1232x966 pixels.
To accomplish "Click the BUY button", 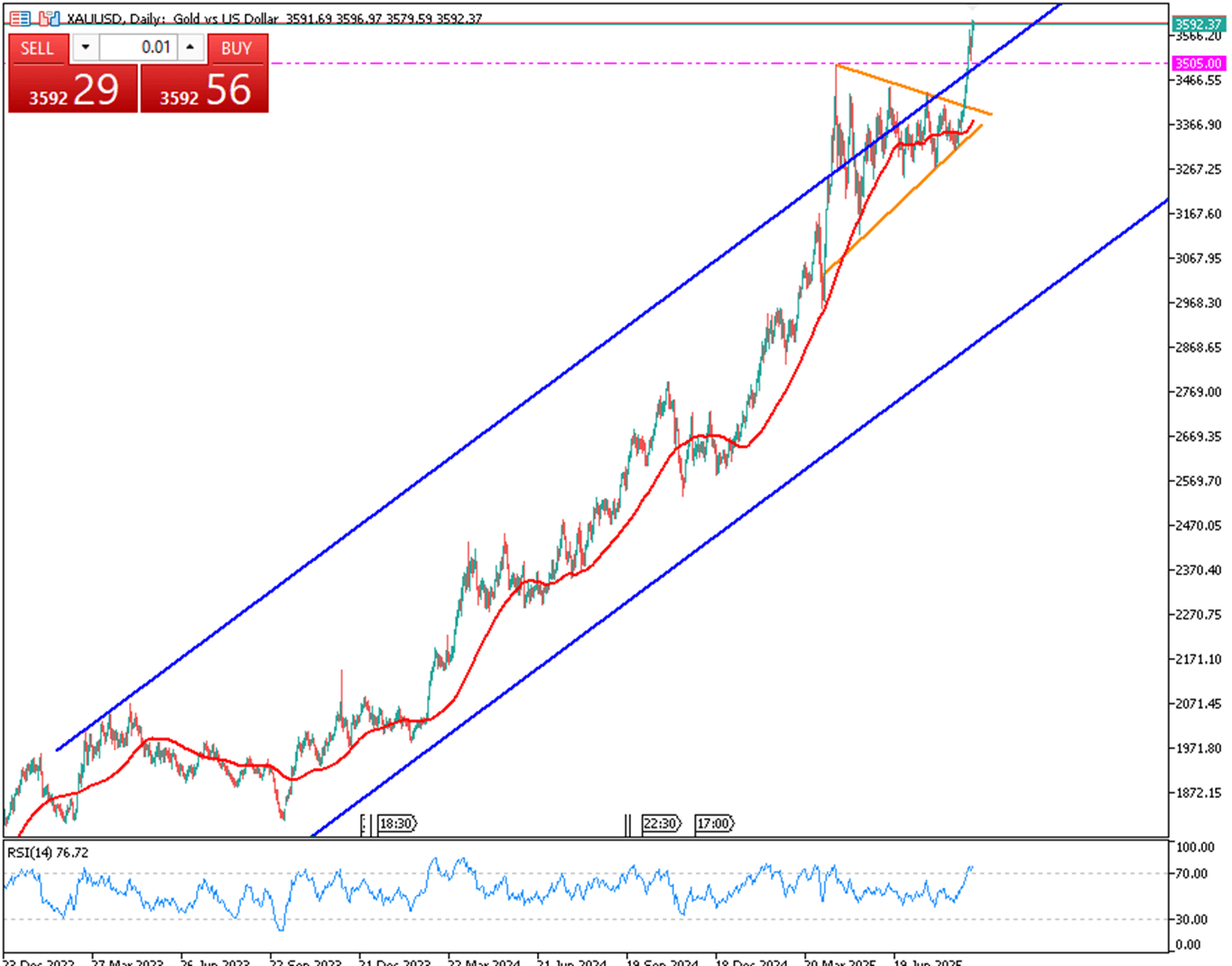I will [x=236, y=48].
